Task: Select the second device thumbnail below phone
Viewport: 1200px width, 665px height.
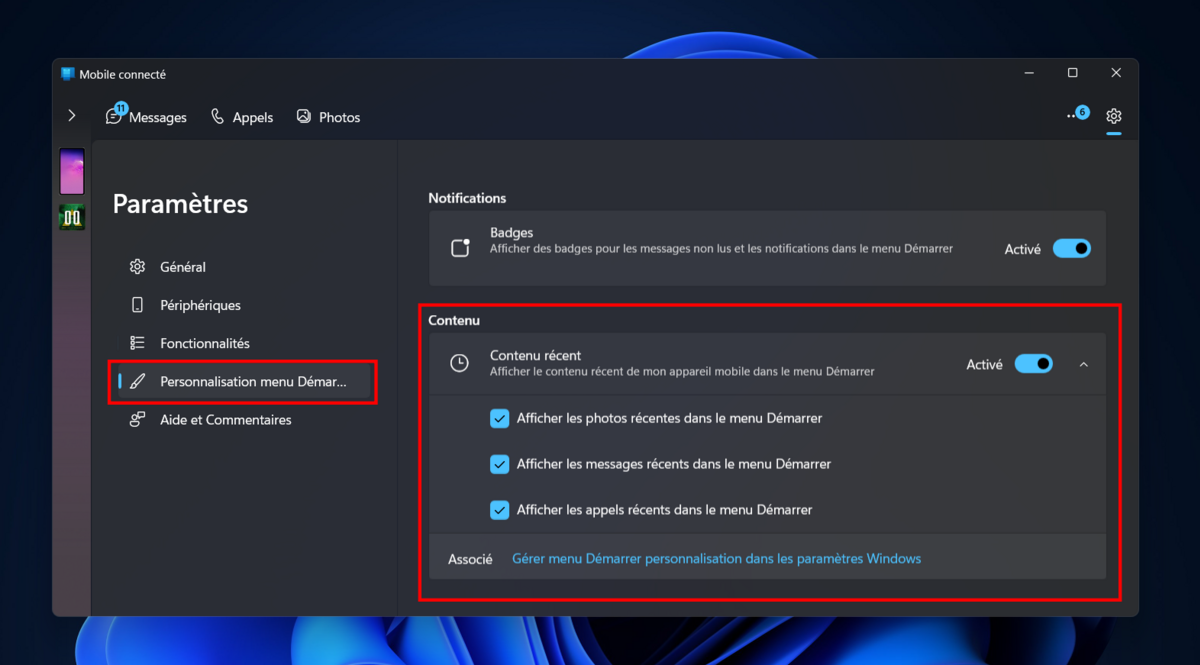Action: (72, 217)
